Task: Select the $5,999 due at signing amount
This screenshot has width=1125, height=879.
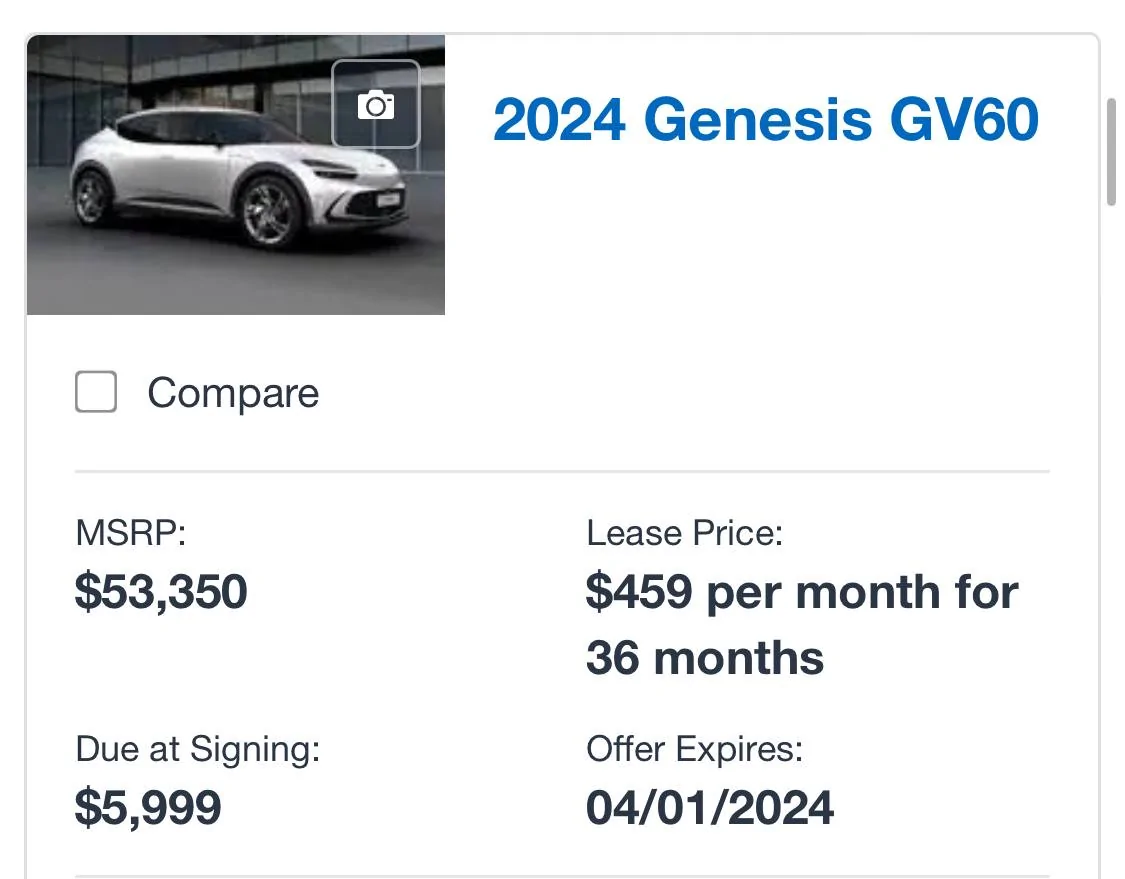Action: pos(149,807)
